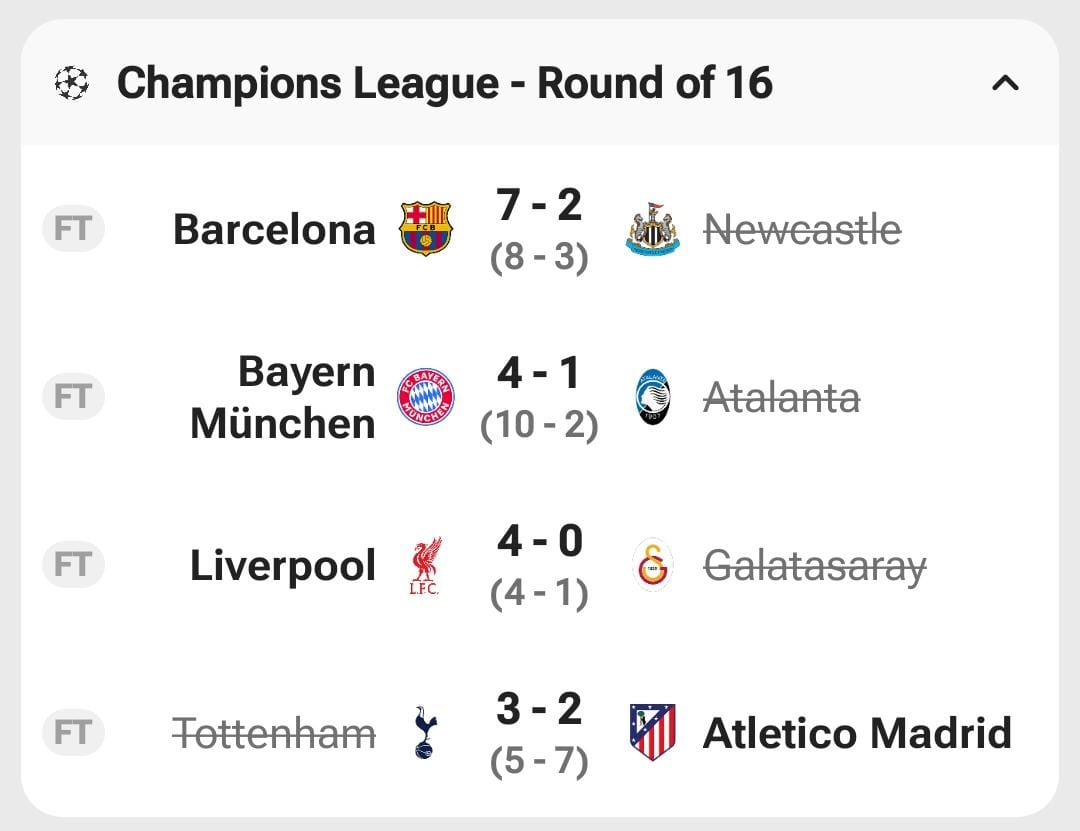The width and height of the screenshot is (1080, 831).
Task: Click FT status badge on Liverpool match
Action: [73, 566]
